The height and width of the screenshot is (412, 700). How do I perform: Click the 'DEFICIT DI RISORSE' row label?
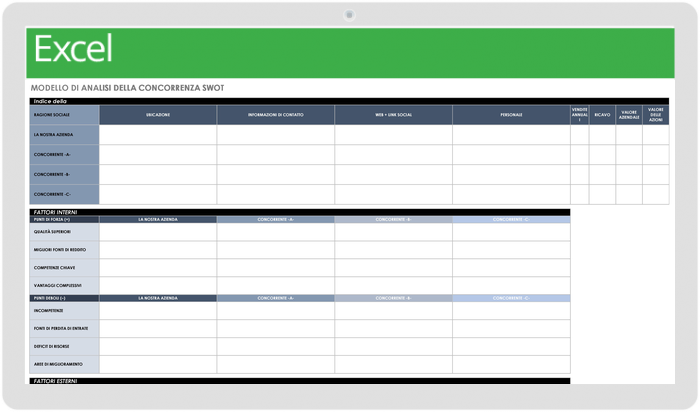click(x=64, y=346)
